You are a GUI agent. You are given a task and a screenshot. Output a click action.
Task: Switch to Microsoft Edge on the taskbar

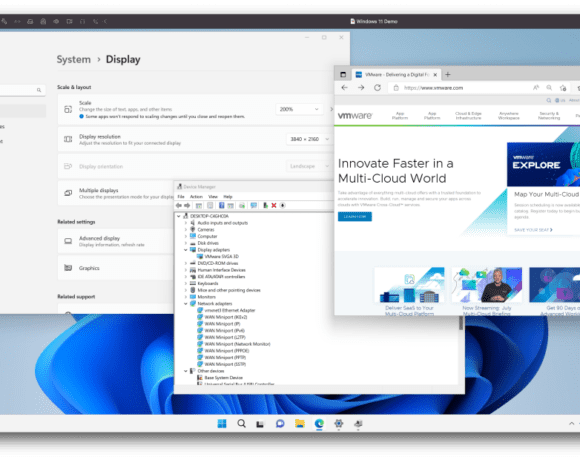point(319,424)
